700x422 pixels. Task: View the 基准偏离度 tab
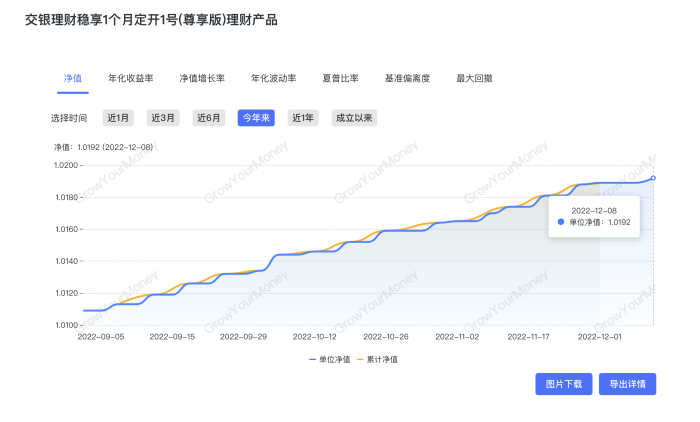tap(407, 79)
